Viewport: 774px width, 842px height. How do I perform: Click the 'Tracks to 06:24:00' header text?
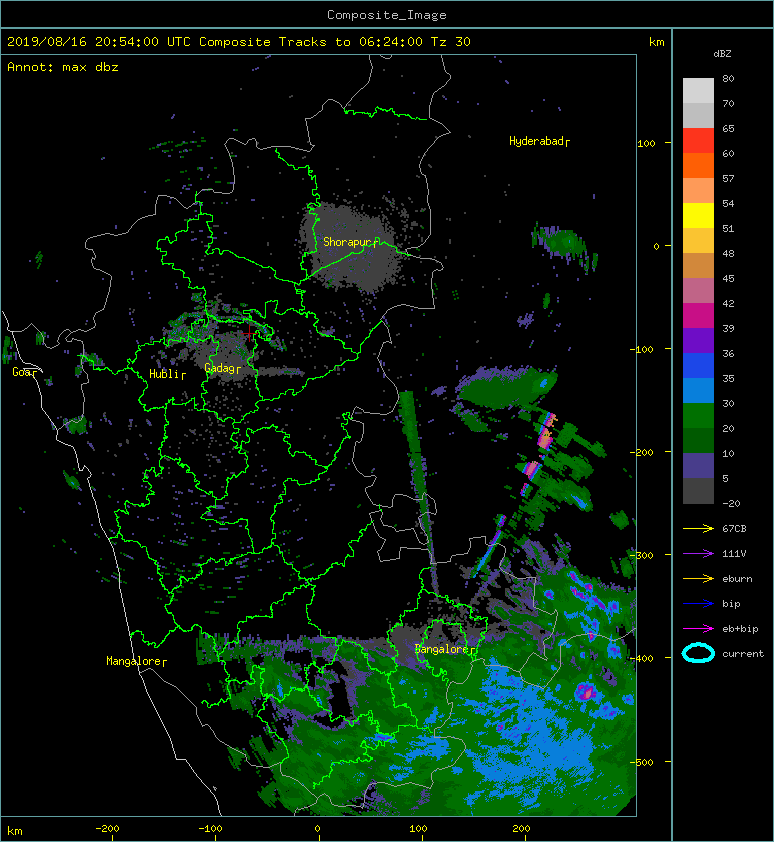[x=351, y=42]
